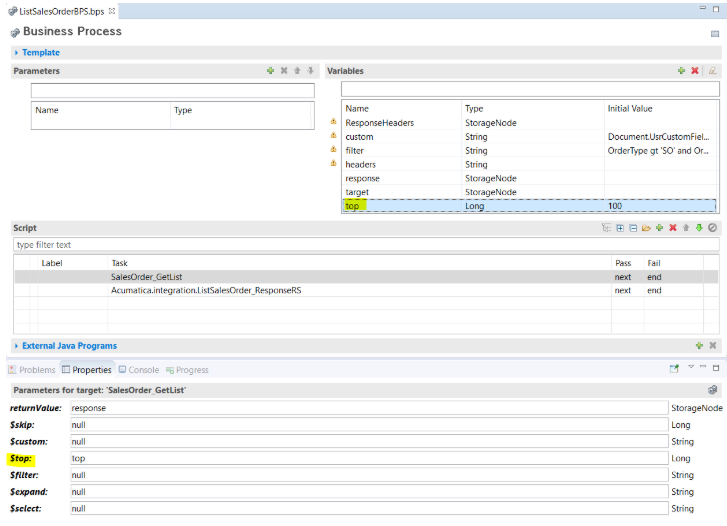Expand all Script rows icon

(x=620, y=228)
